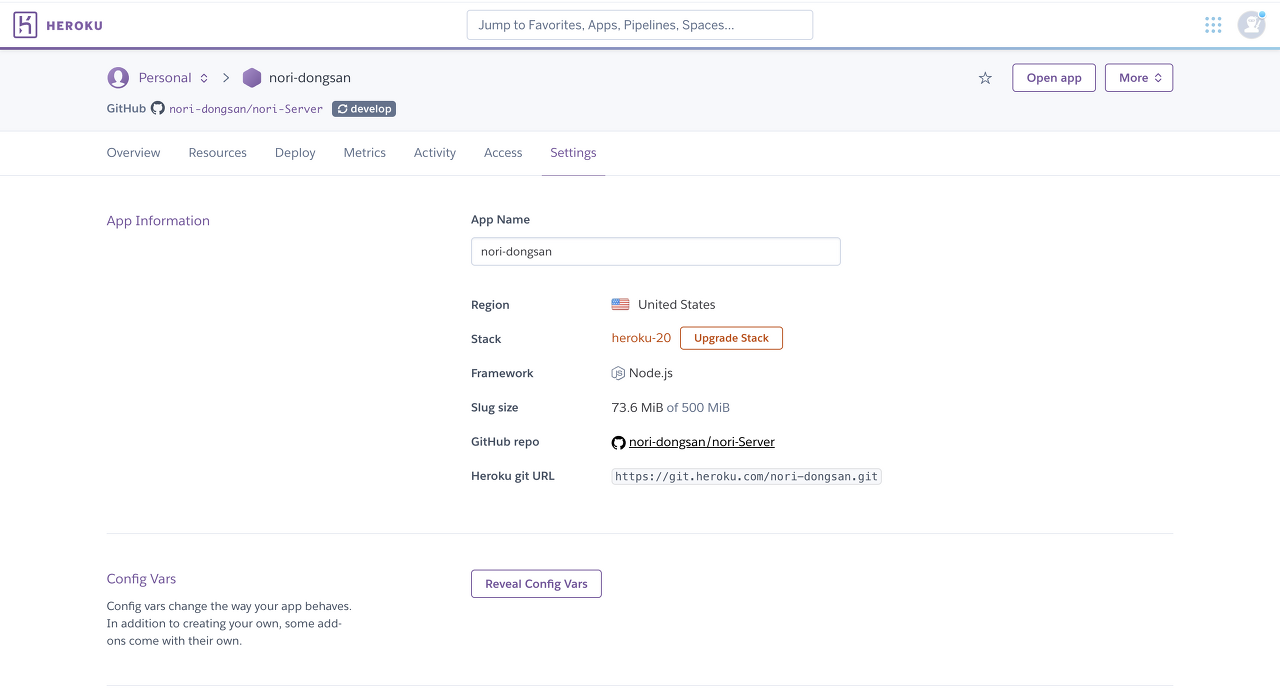Switch to the Access tab
1280x694 pixels.
[503, 153]
